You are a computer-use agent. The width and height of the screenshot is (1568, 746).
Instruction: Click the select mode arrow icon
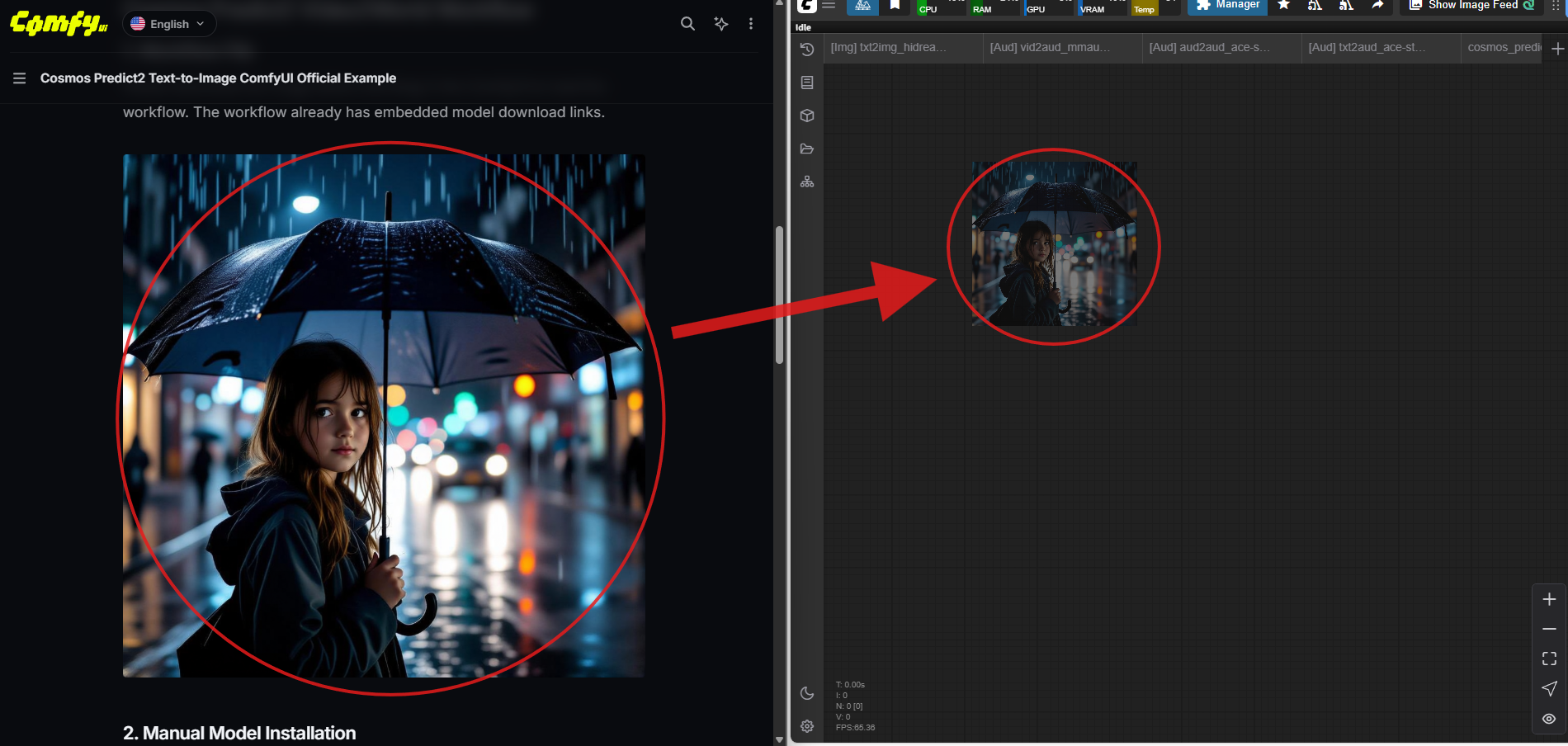(1549, 688)
